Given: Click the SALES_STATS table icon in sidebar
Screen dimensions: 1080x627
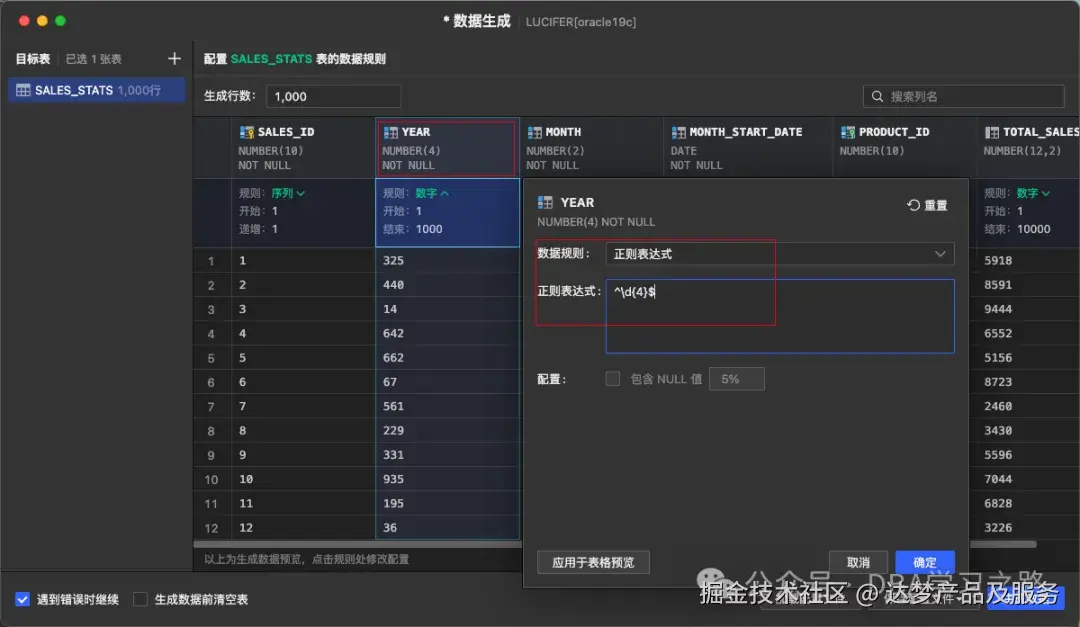Looking at the screenshot, I should [22, 90].
